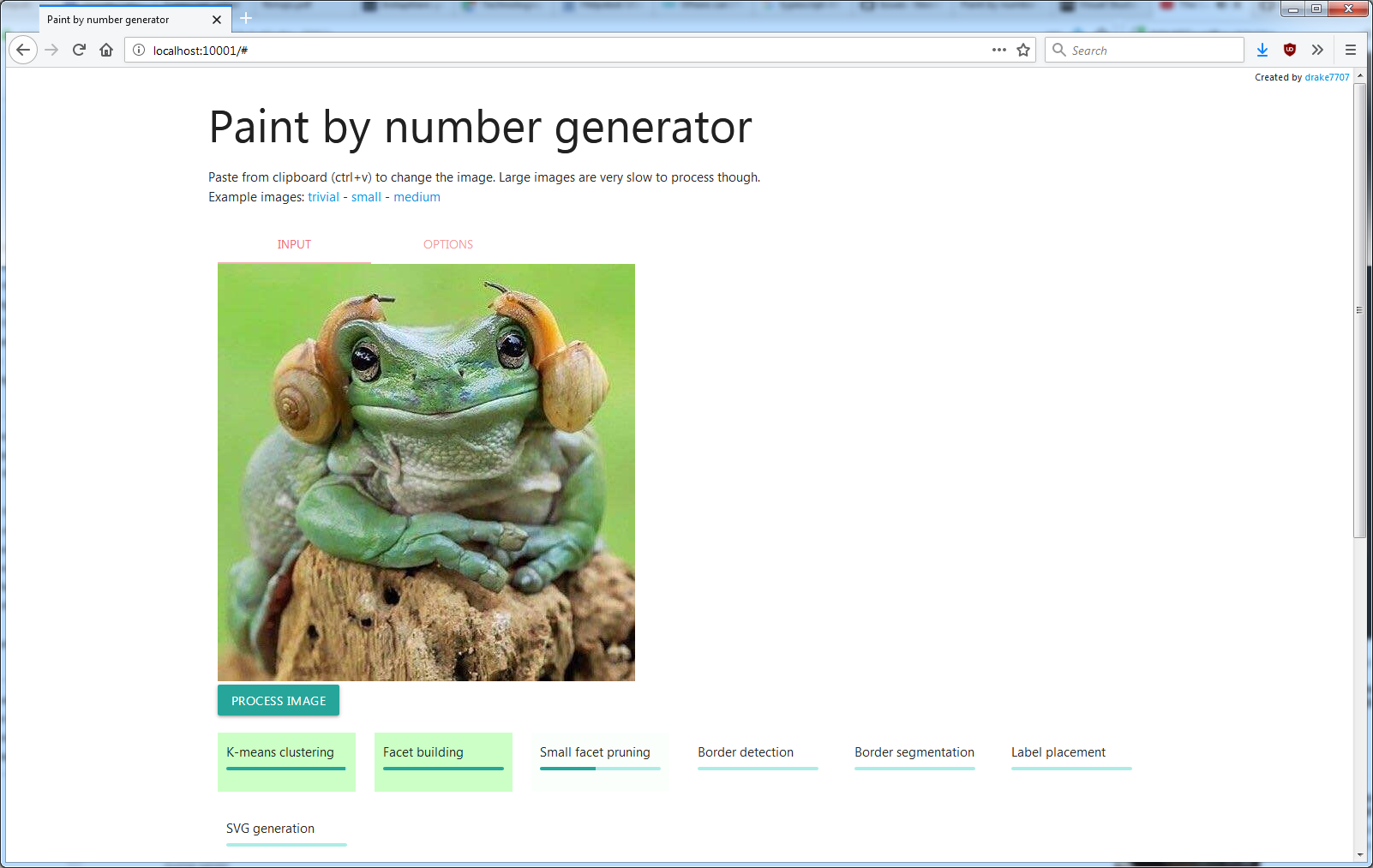Focus the browser Search field
Viewport: 1373px width, 868px height.
click(x=1144, y=50)
